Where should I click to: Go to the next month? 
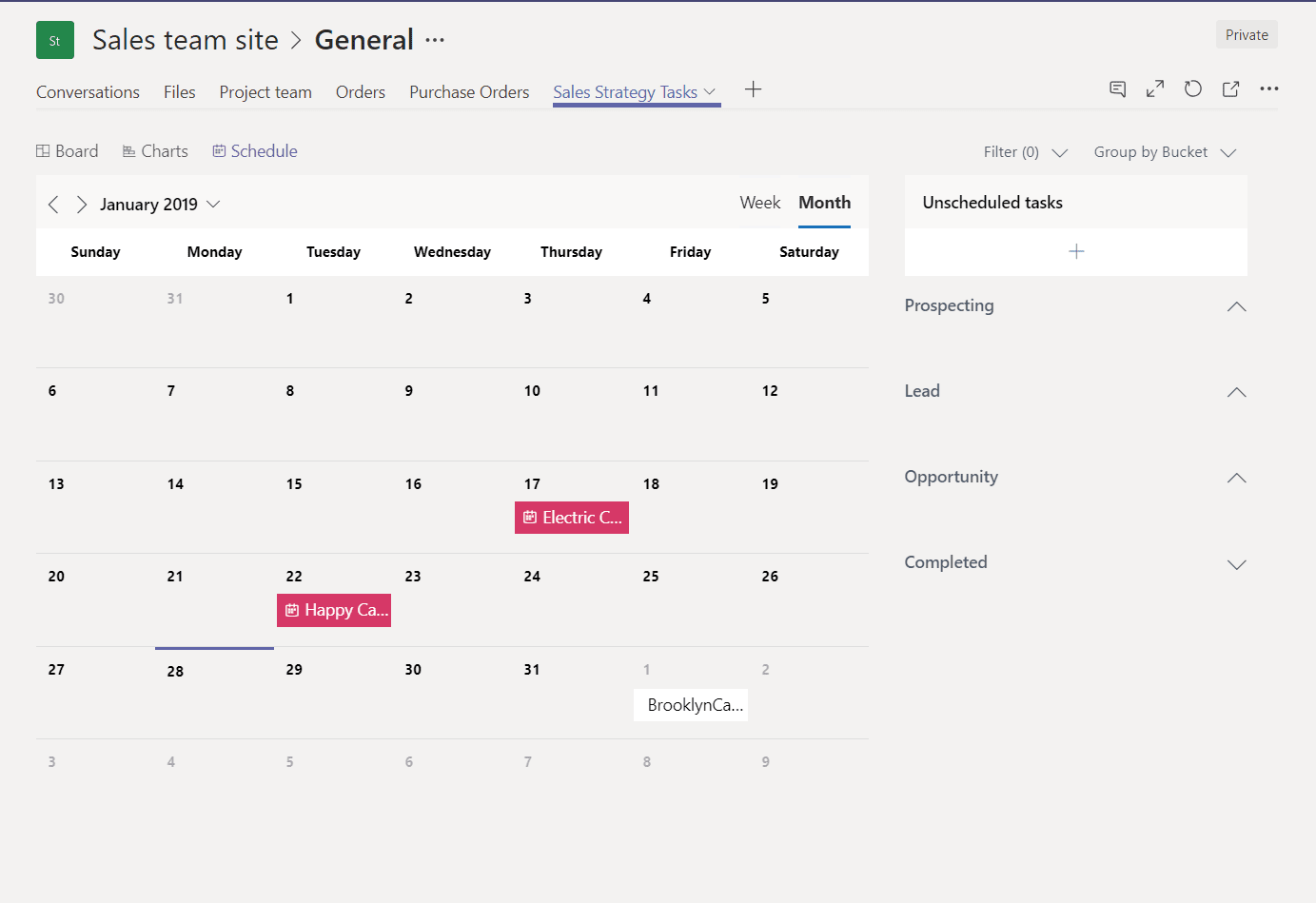(82, 204)
